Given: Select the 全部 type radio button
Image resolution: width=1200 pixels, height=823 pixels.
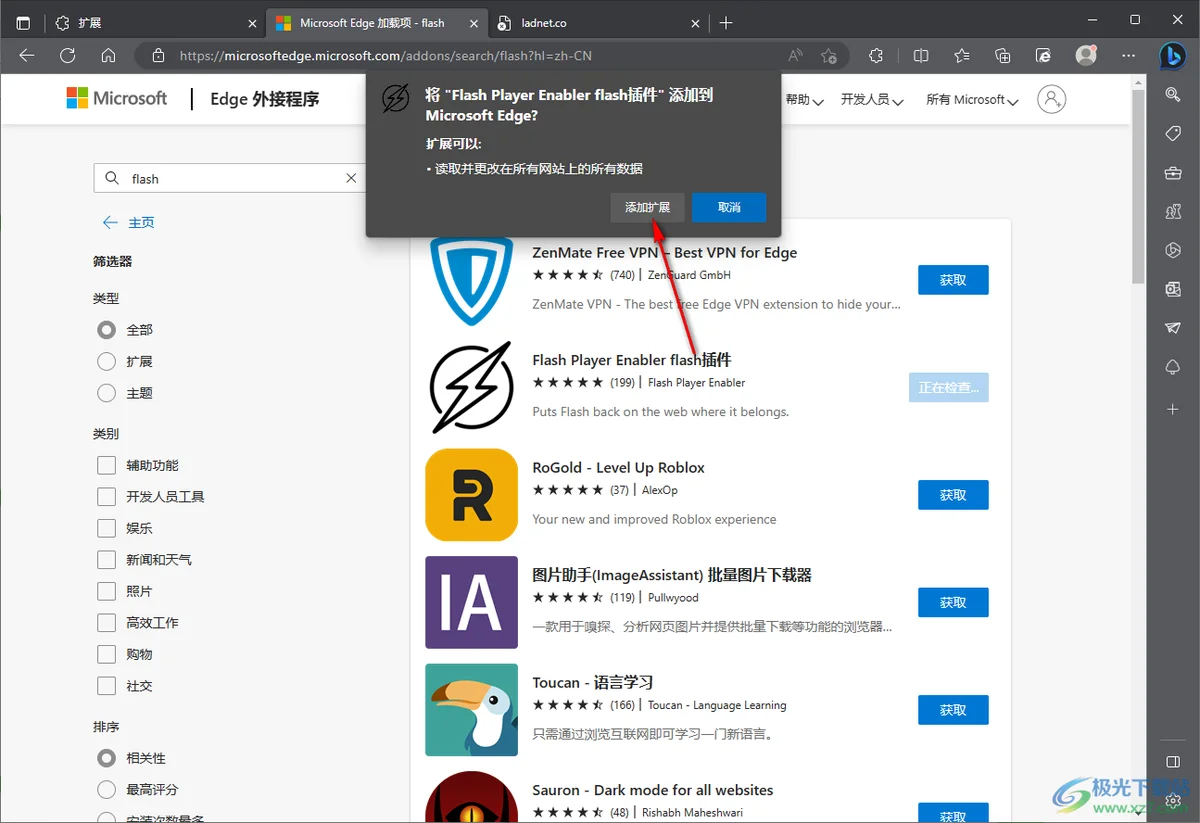Looking at the screenshot, I should pos(107,329).
